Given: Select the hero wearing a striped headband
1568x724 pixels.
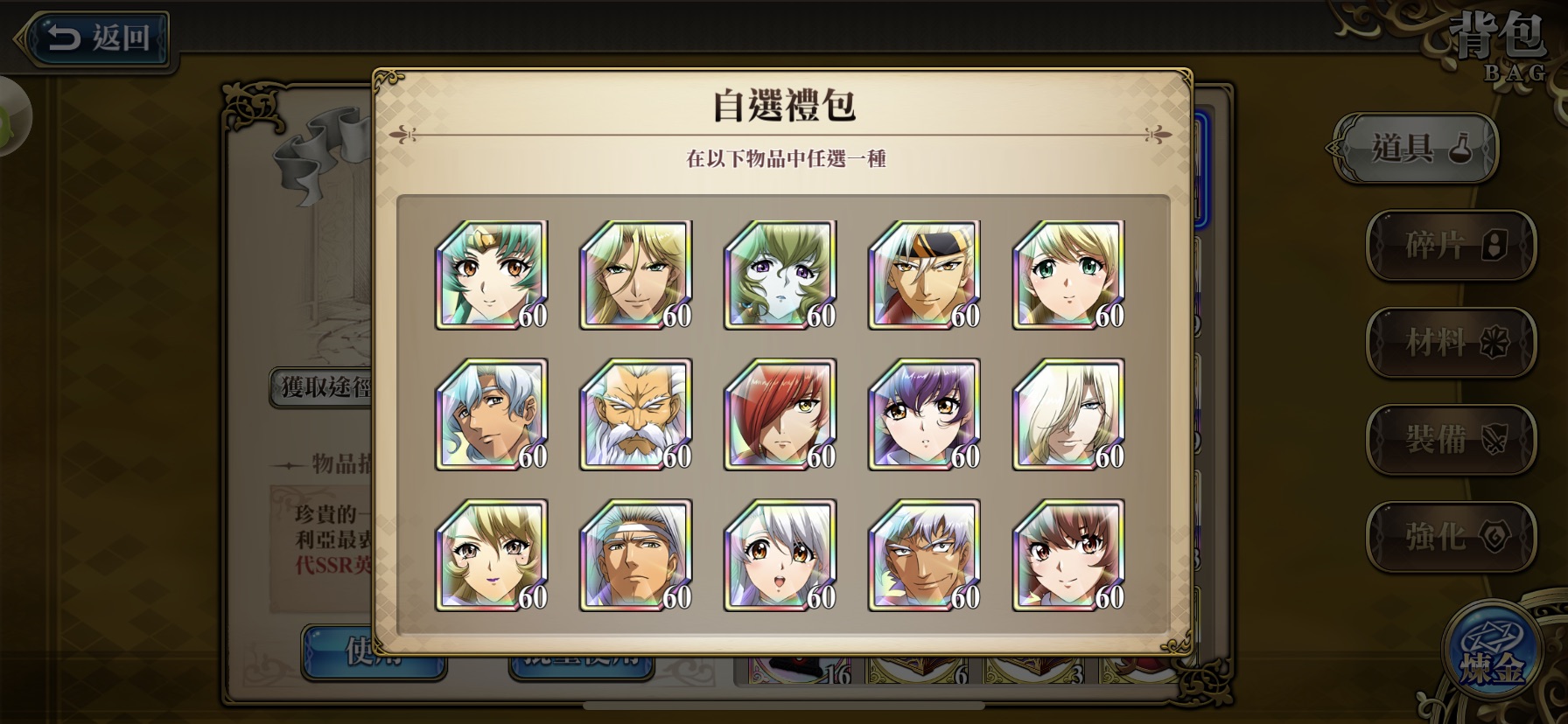Looking at the screenshot, I should [x=925, y=275].
